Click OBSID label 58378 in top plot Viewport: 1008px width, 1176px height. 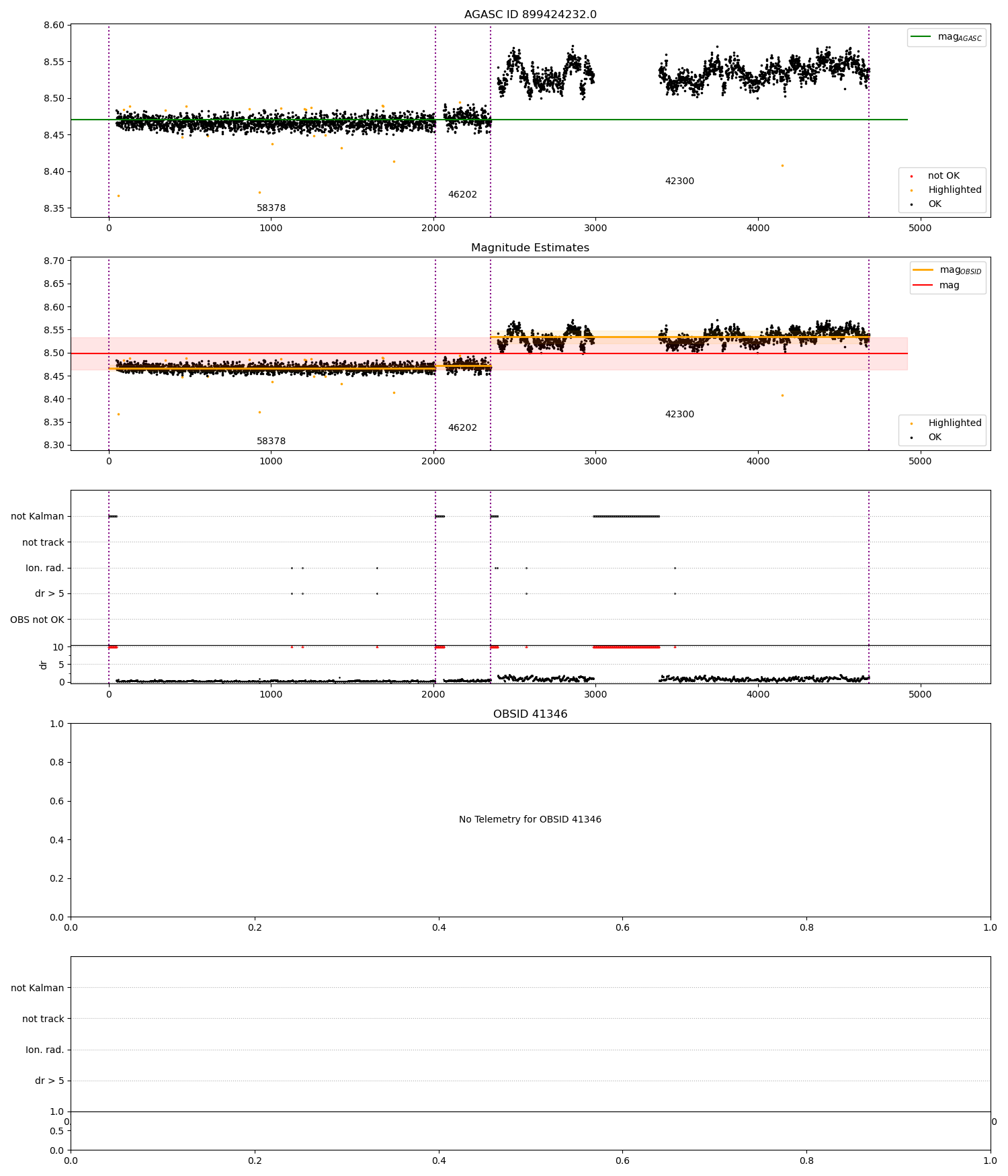pyautogui.click(x=271, y=208)
